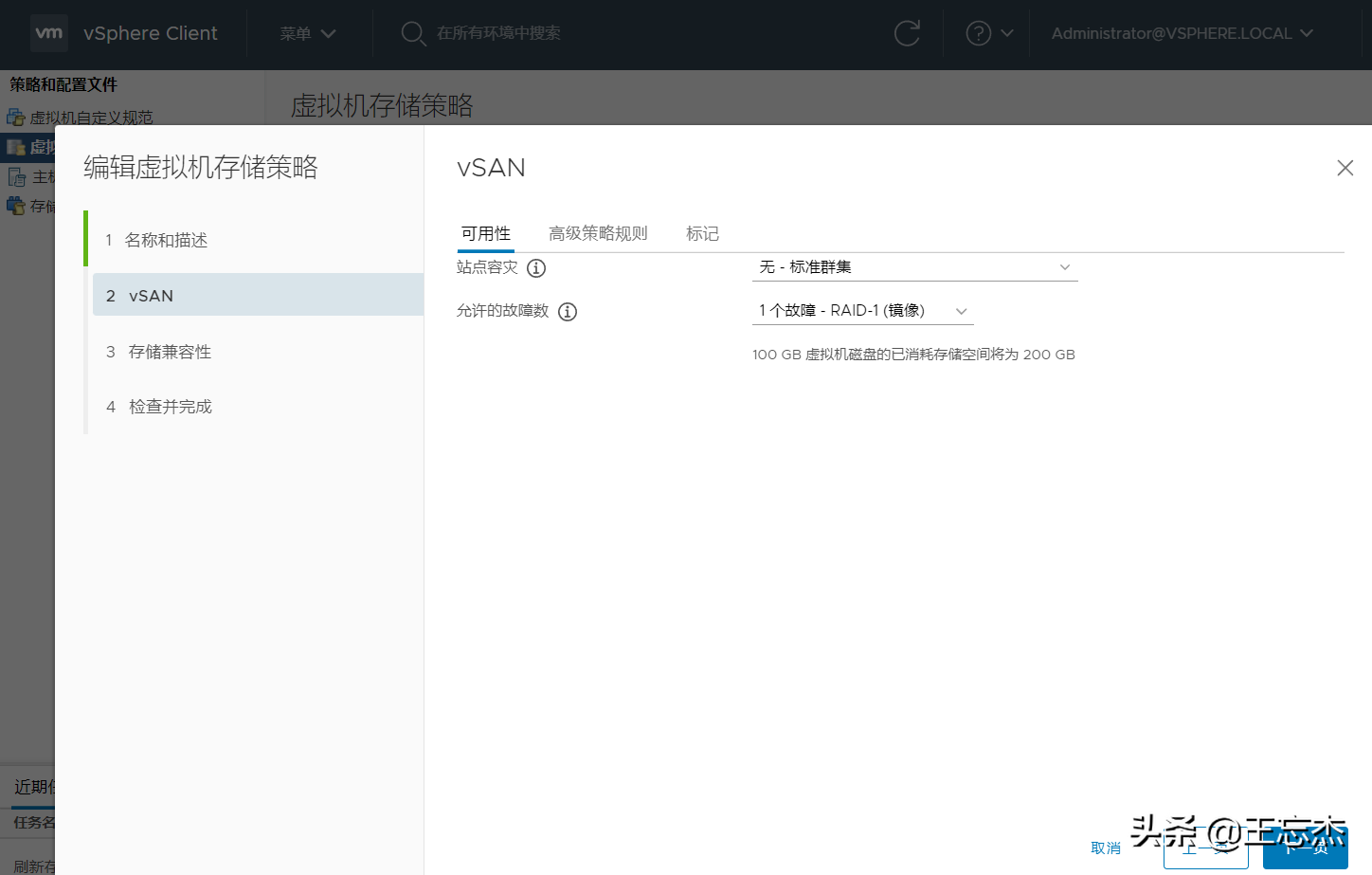
Task: Expand the help menu chevron
Action: [1007, 33]
